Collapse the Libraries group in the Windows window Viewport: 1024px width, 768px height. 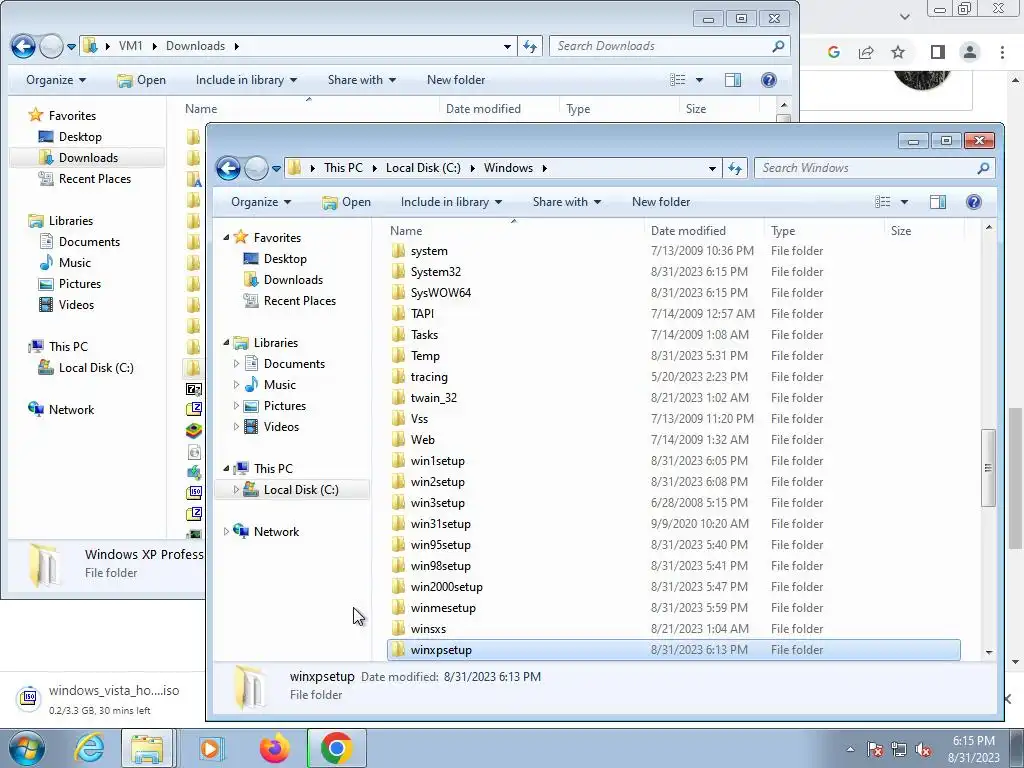point(226,343)
